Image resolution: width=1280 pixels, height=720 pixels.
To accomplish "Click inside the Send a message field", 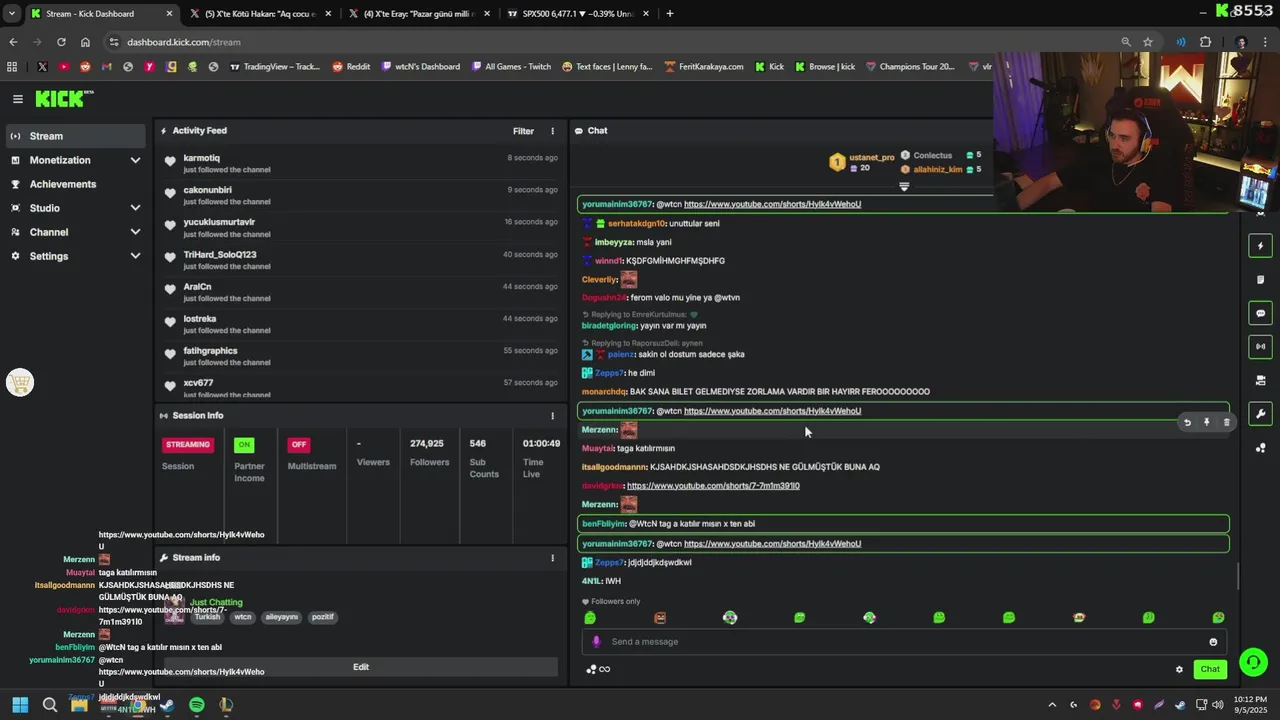I will pos(905,642).
